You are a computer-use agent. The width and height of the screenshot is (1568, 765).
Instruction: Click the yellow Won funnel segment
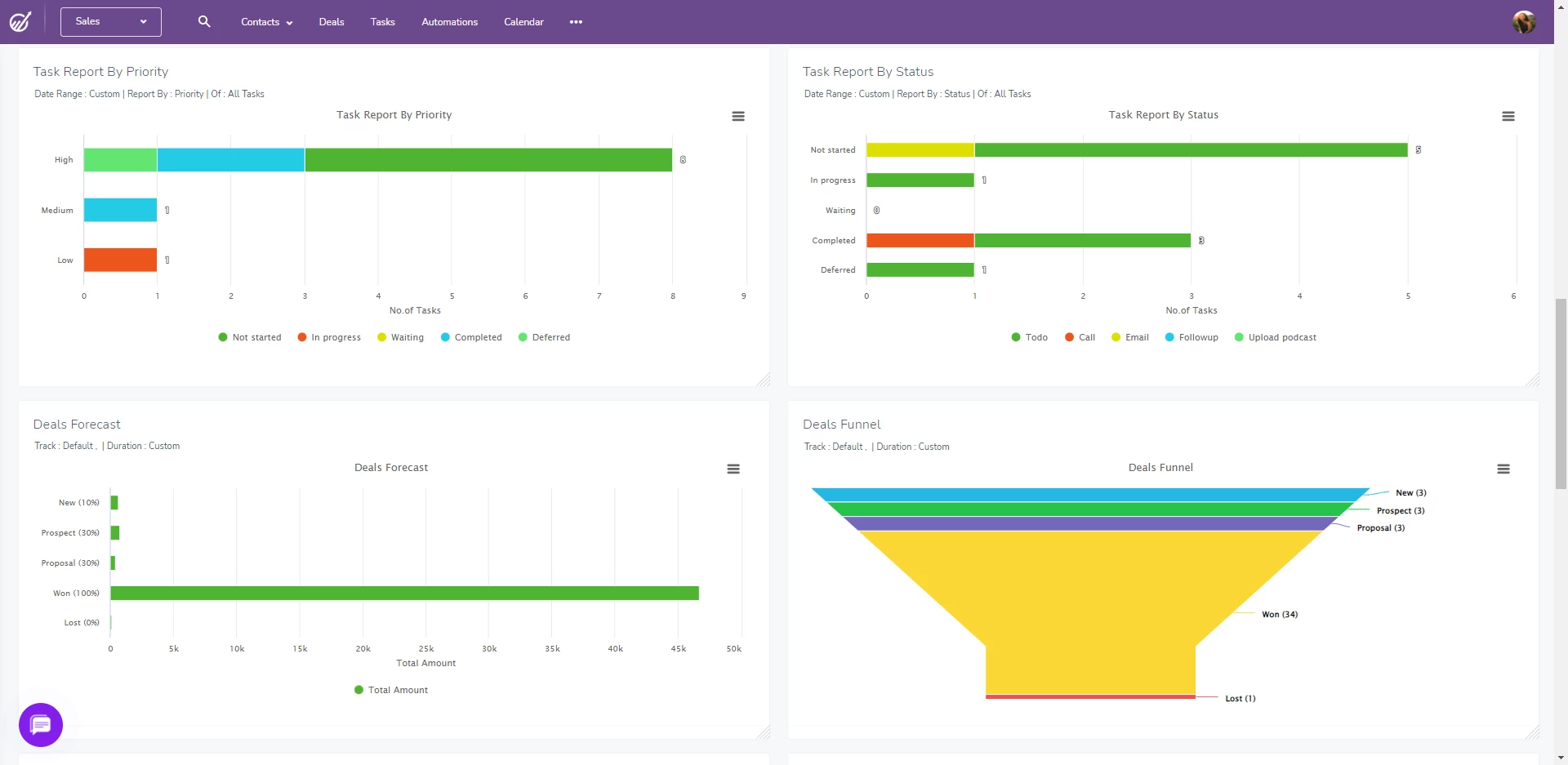click(x=1090, y=612)
